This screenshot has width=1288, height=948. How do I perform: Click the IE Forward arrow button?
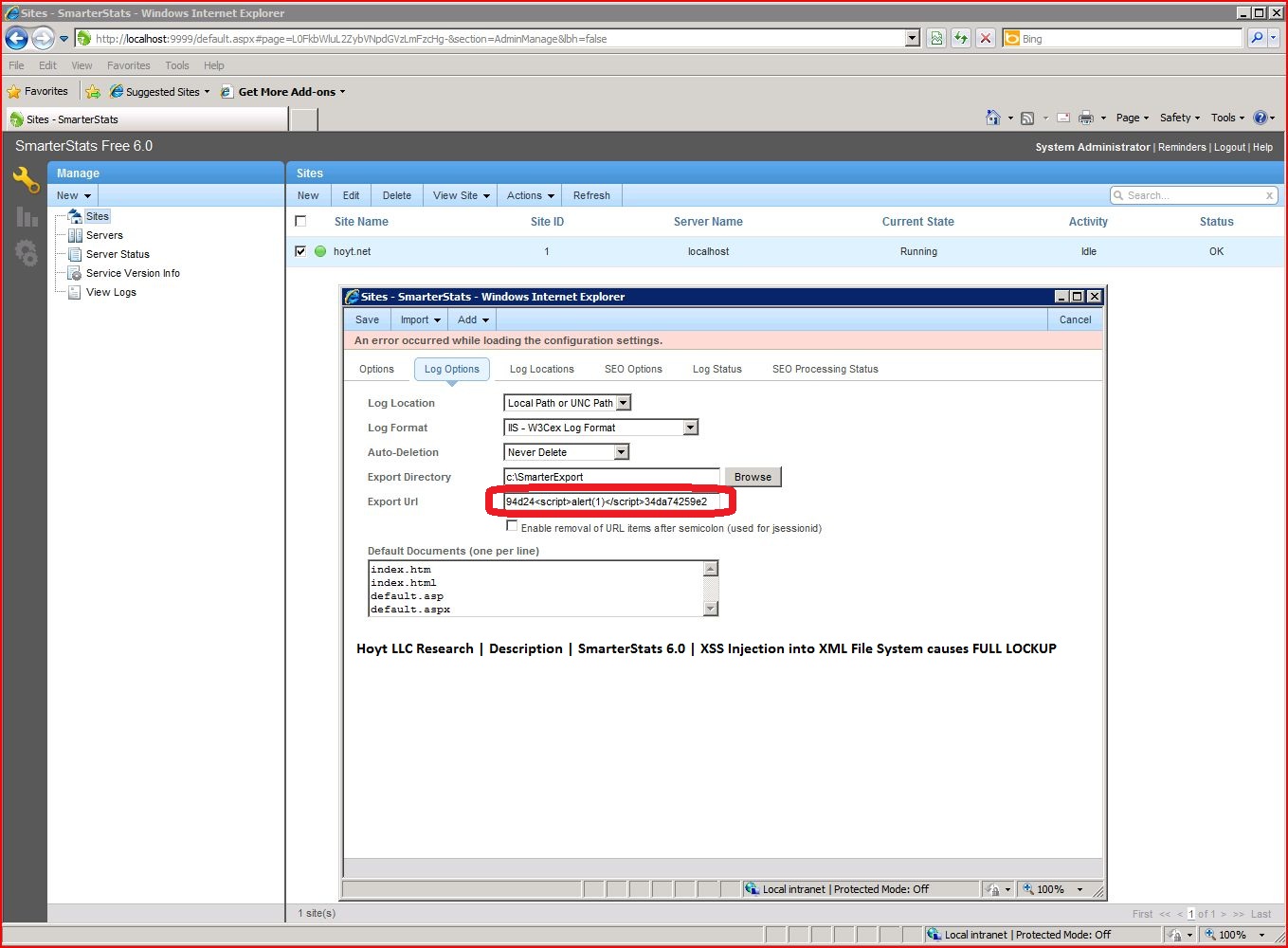pos(43,38)
